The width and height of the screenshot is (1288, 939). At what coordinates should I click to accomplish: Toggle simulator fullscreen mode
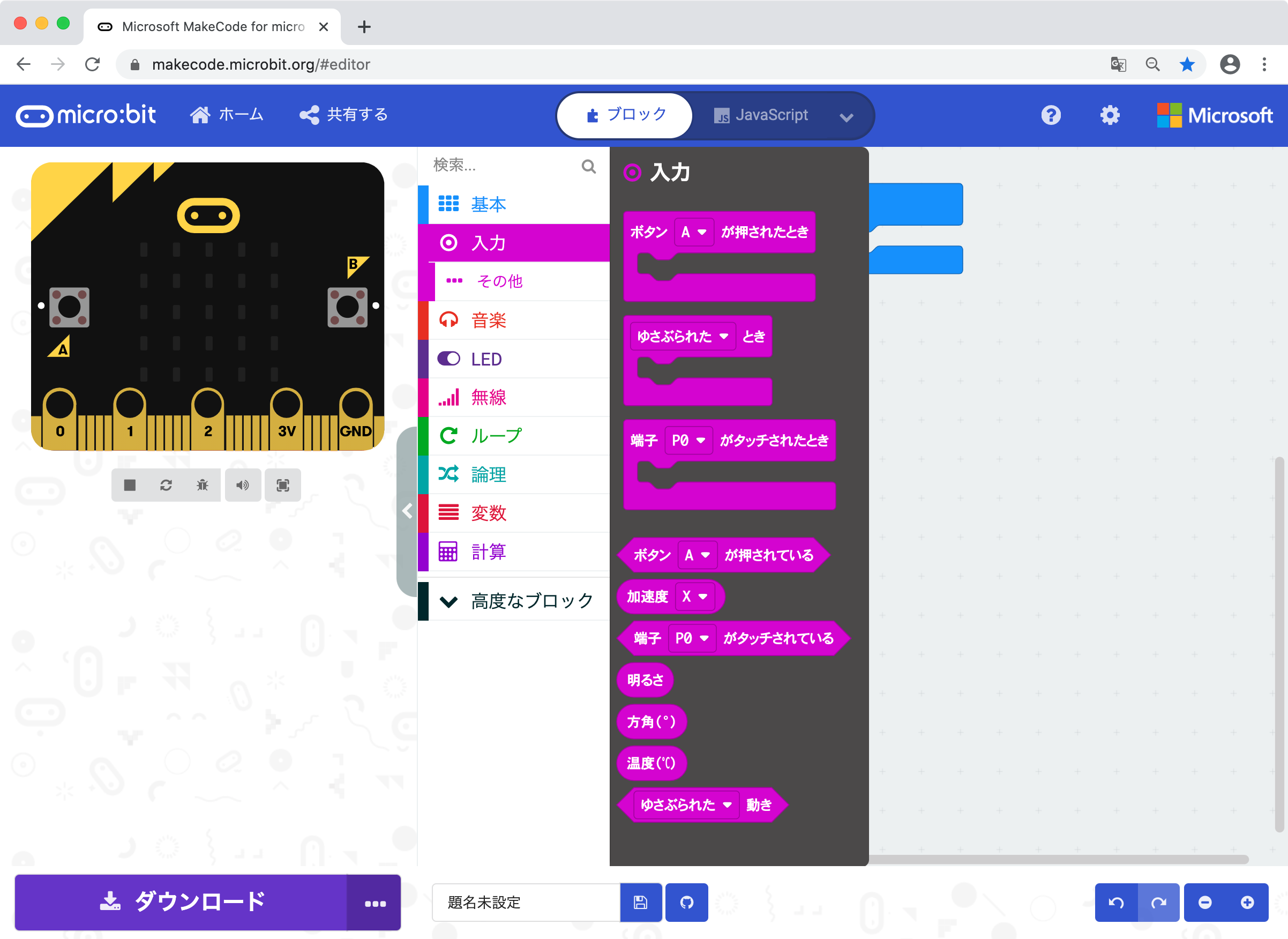click(282, 485)
